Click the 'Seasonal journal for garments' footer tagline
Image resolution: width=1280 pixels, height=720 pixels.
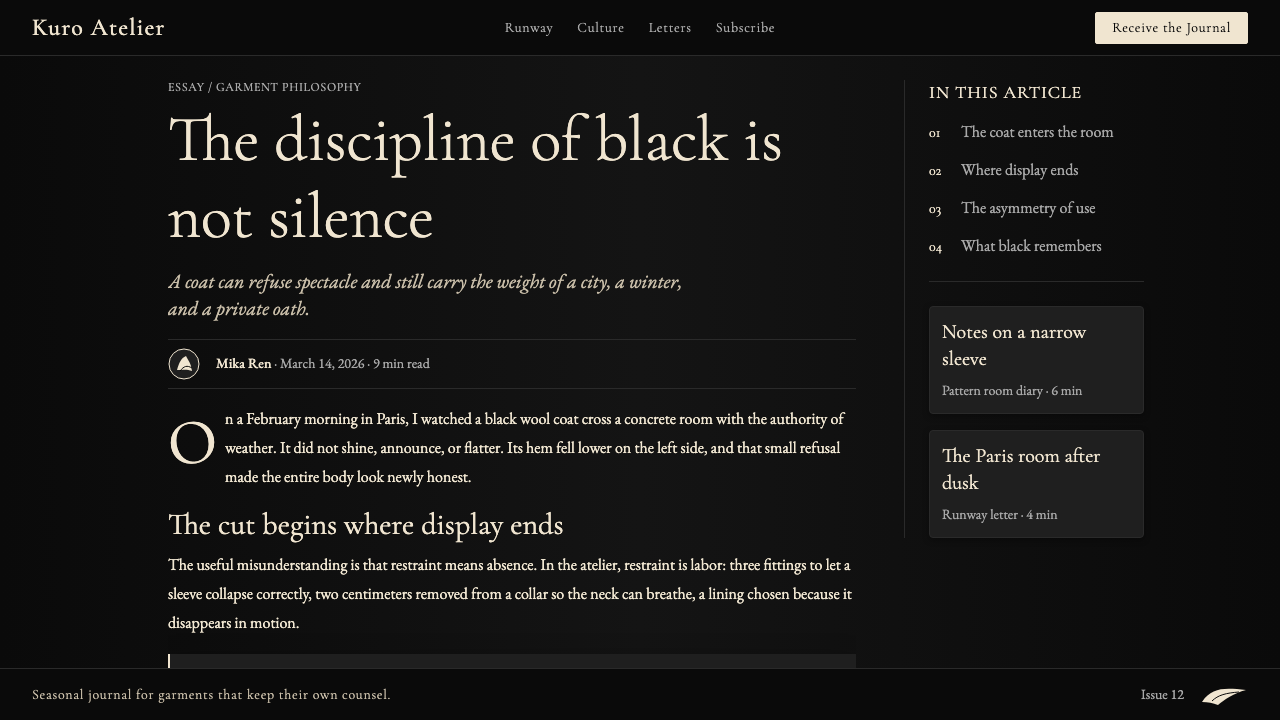[211, 695]
